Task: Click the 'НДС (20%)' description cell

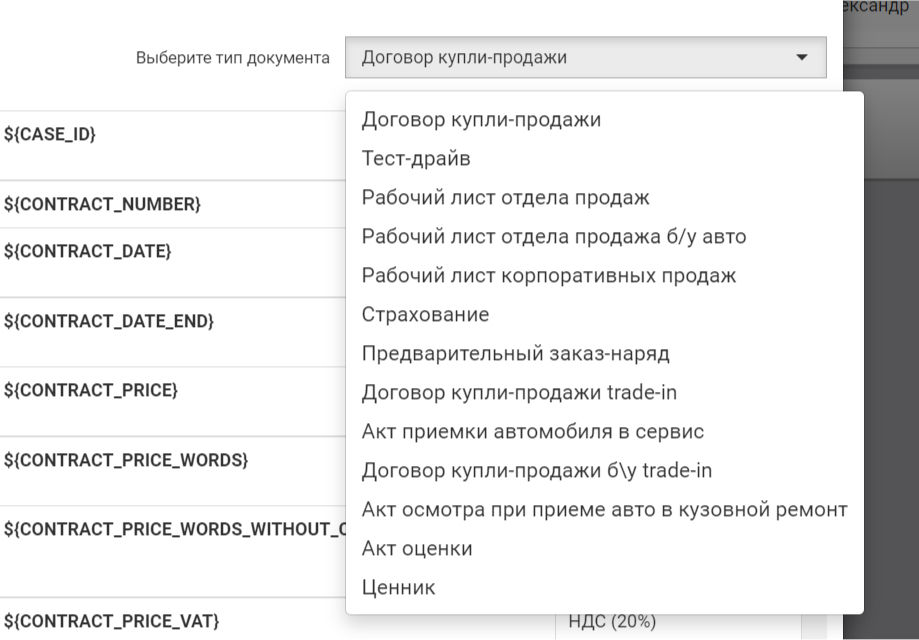Action: 612,622
